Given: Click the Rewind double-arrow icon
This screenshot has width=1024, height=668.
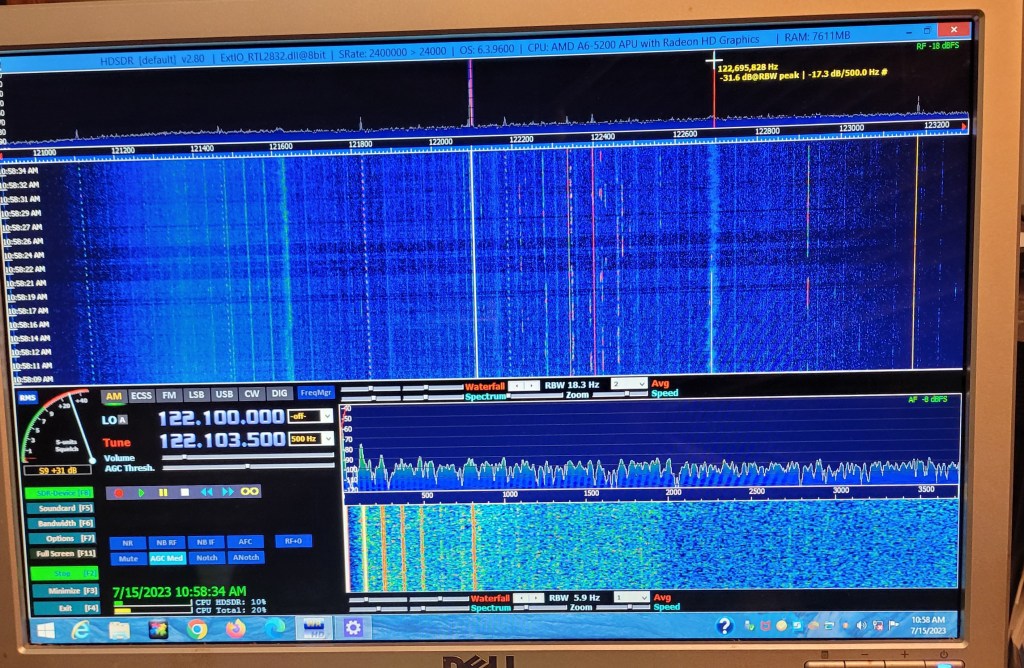Looking at the screenshot, I should (207, 493).
